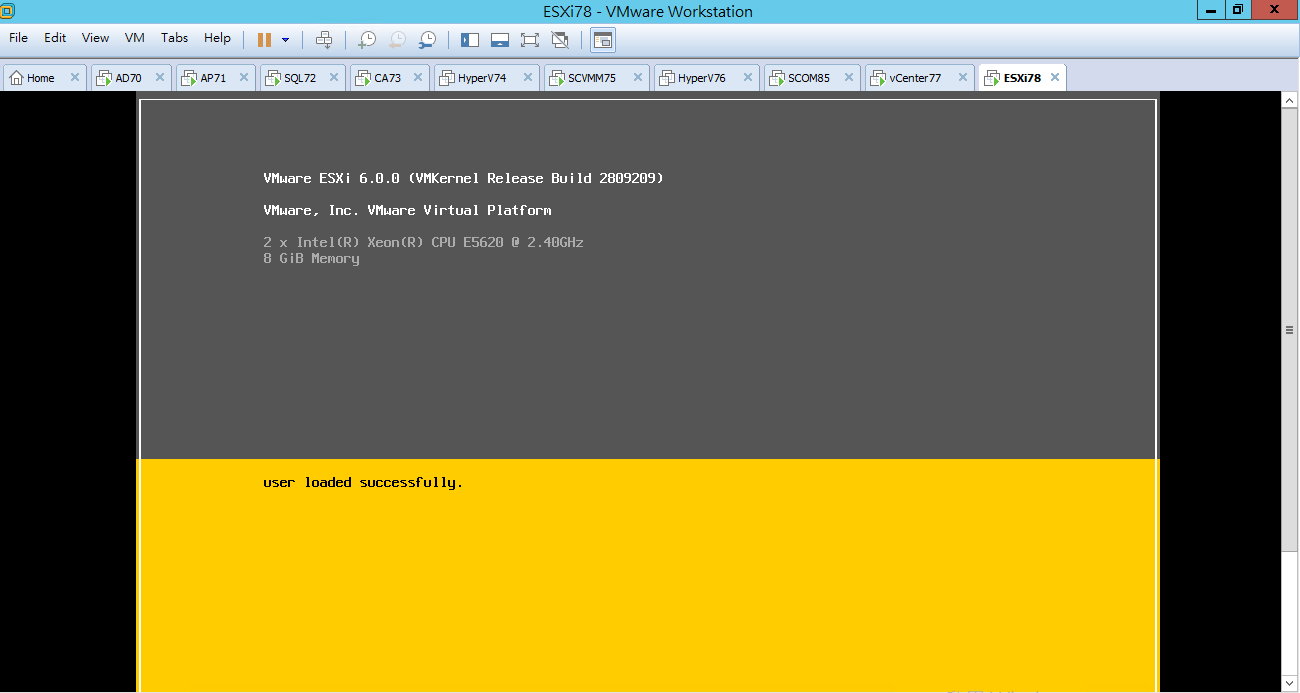Close the SCOM85 tab

[x=850, y=78]
